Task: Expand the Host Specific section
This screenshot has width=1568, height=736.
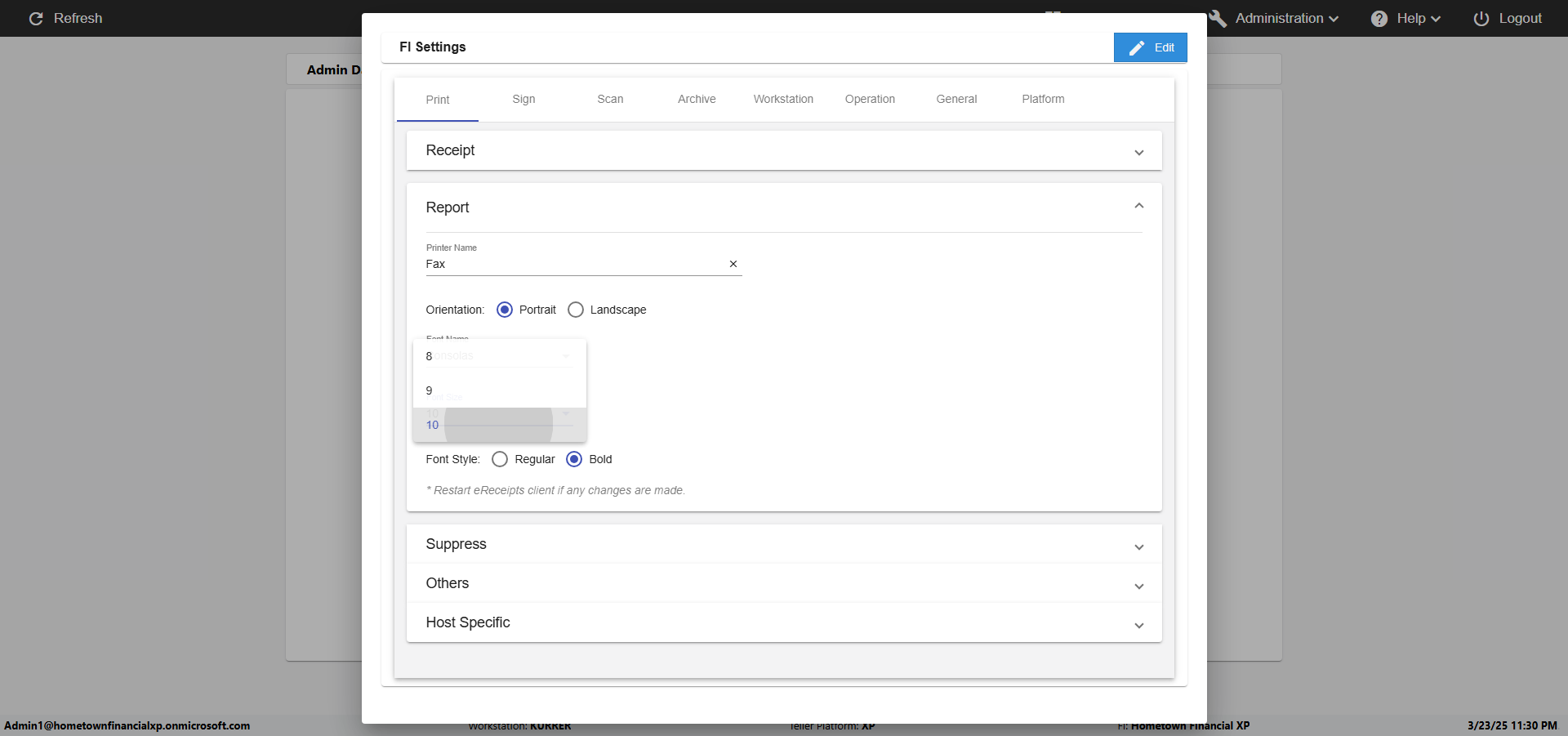Action: (1139, 626)
